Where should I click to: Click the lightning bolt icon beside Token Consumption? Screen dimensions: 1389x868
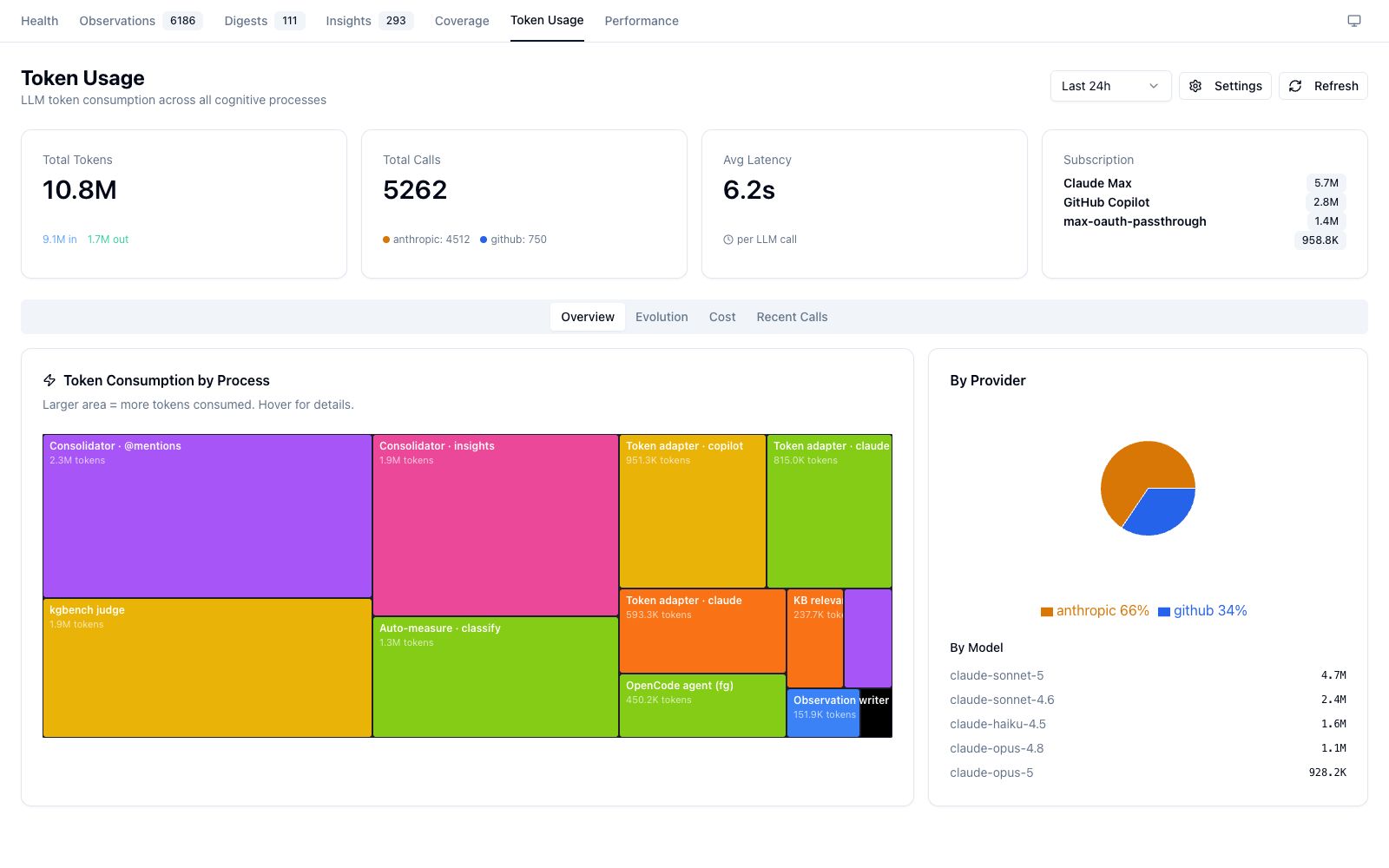tap(49, 380)
